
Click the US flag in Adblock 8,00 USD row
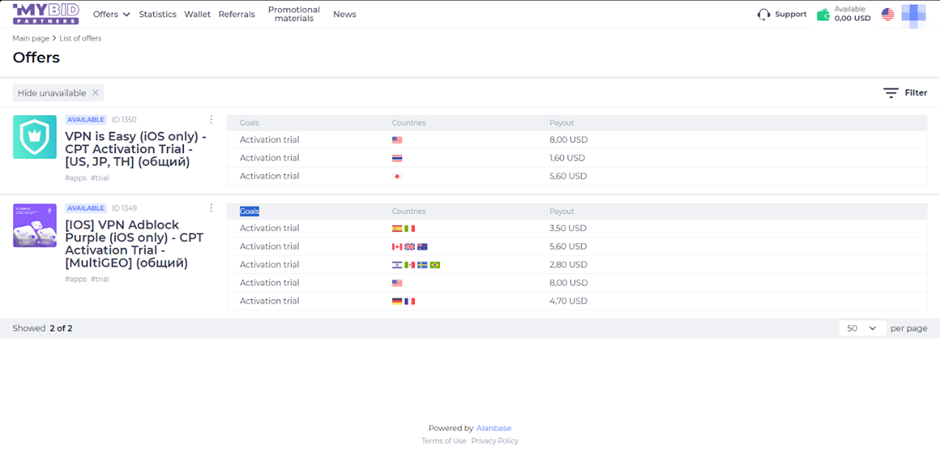(x=397, y=283)
